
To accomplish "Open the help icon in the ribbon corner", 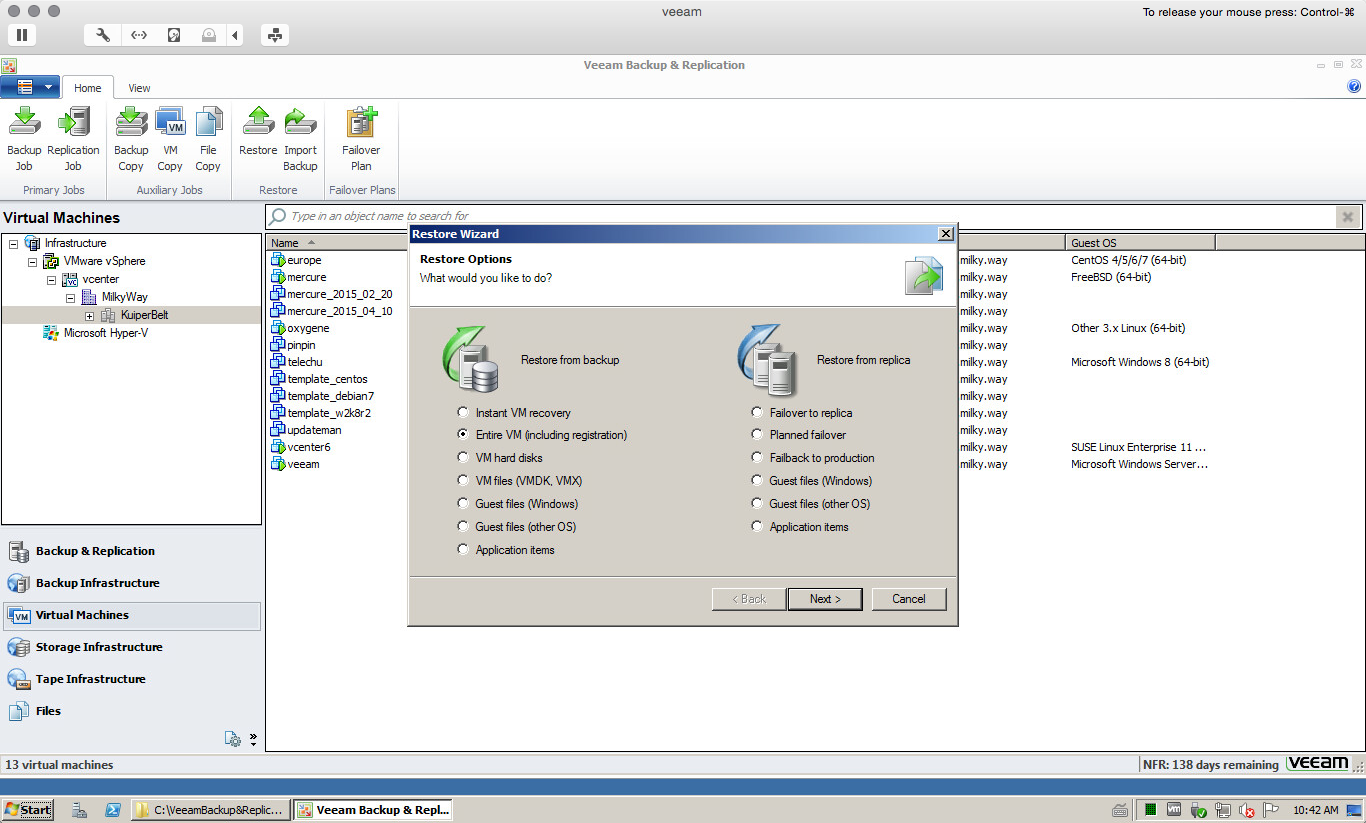I will coord(1354,87).
